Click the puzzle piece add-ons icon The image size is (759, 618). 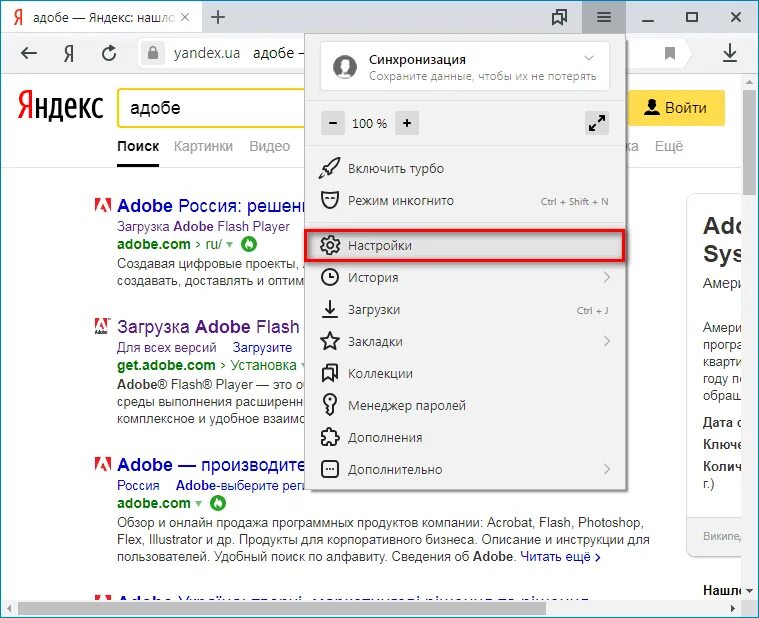(330, 437)
